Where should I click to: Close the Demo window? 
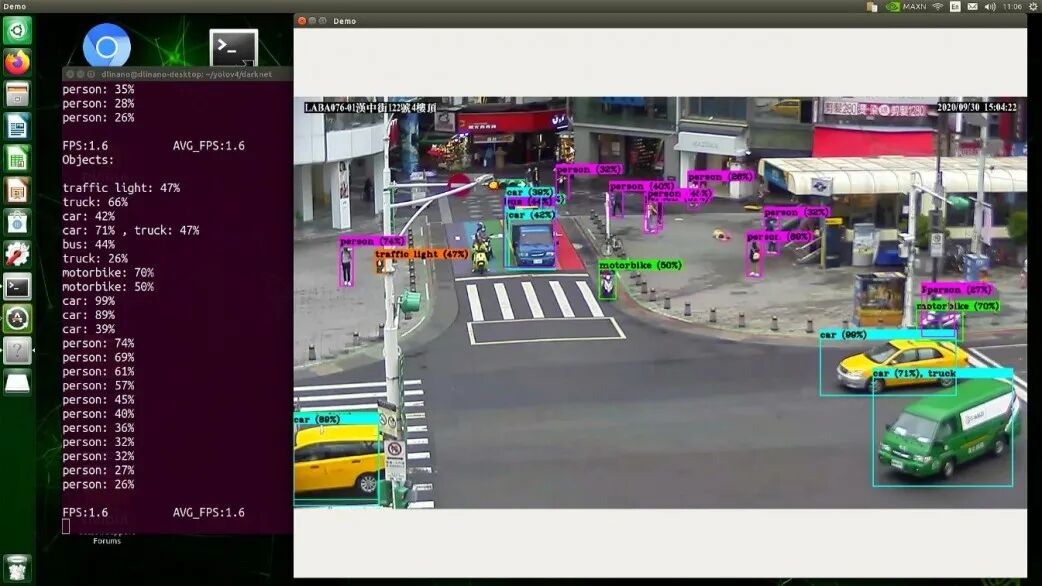(302, 21)
